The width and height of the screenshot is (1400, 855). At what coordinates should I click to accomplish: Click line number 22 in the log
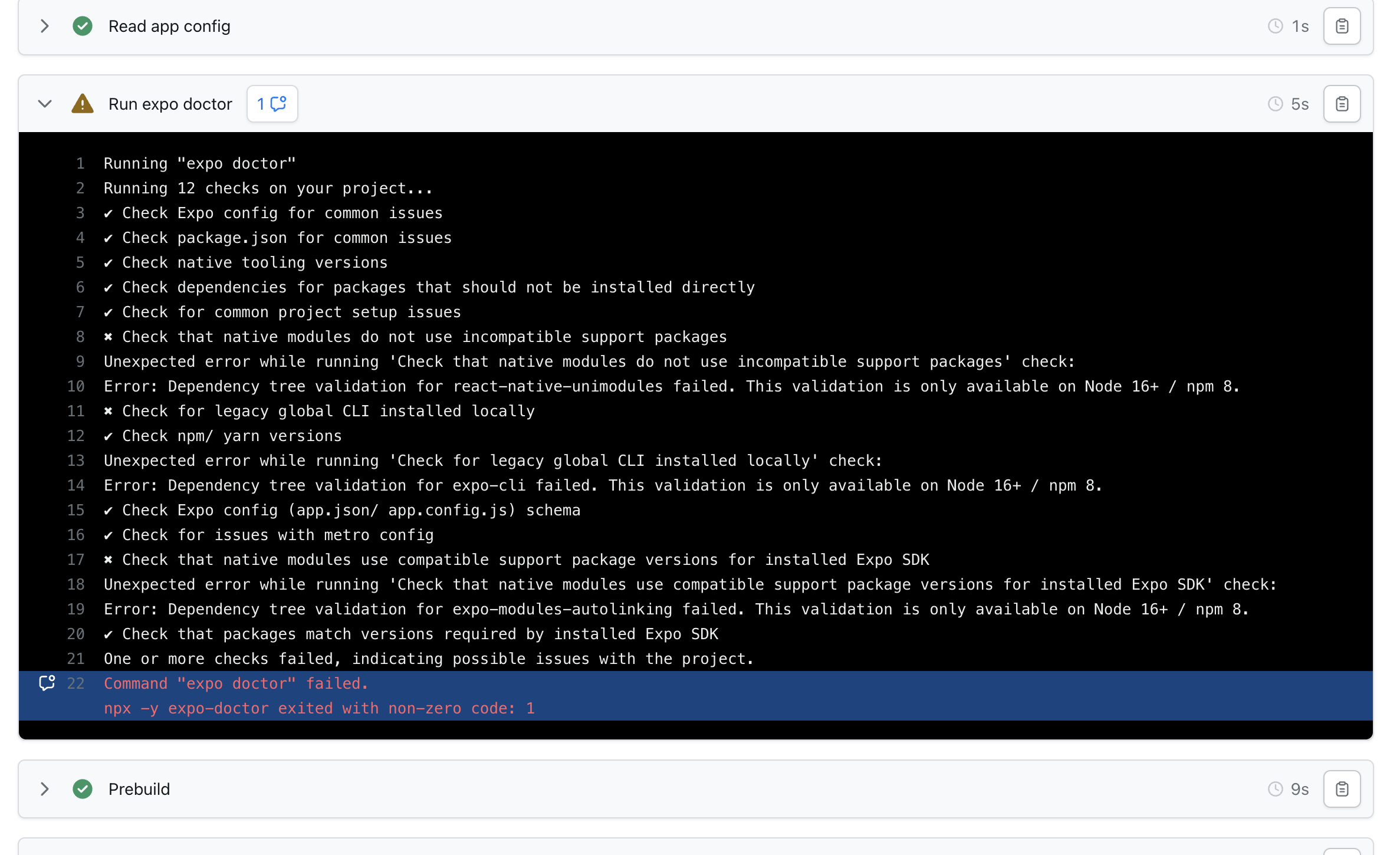pyautogui.click(x=75, y=683)
